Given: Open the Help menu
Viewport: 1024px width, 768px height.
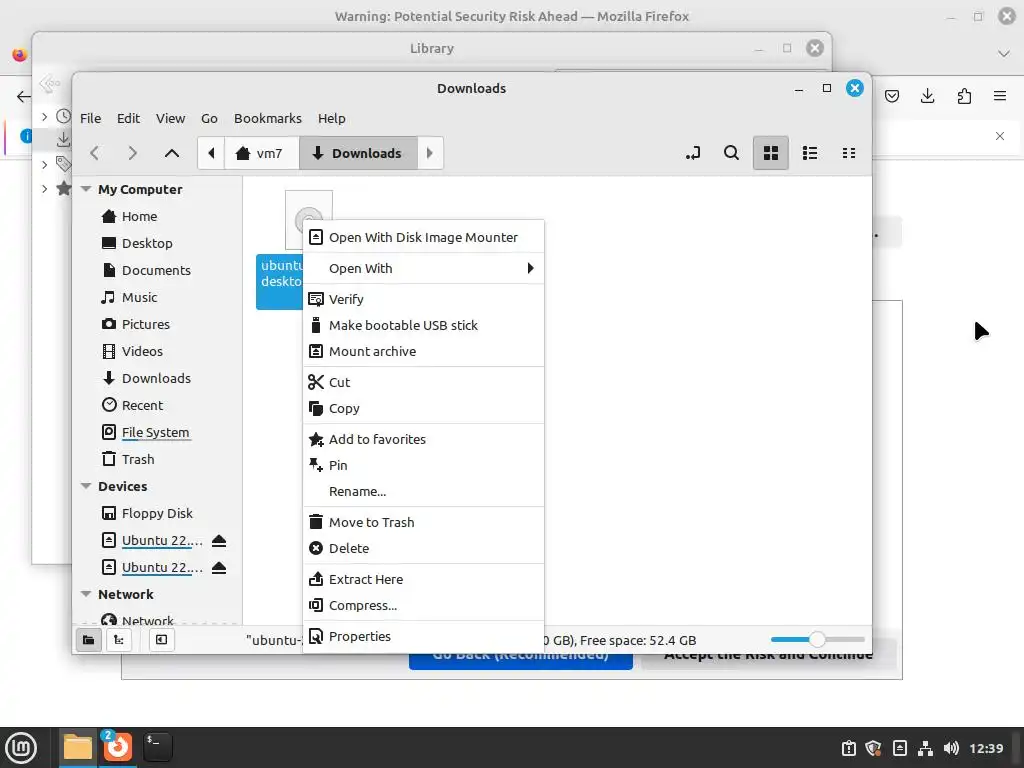Looking at the screenshot, I should point(331,118).
